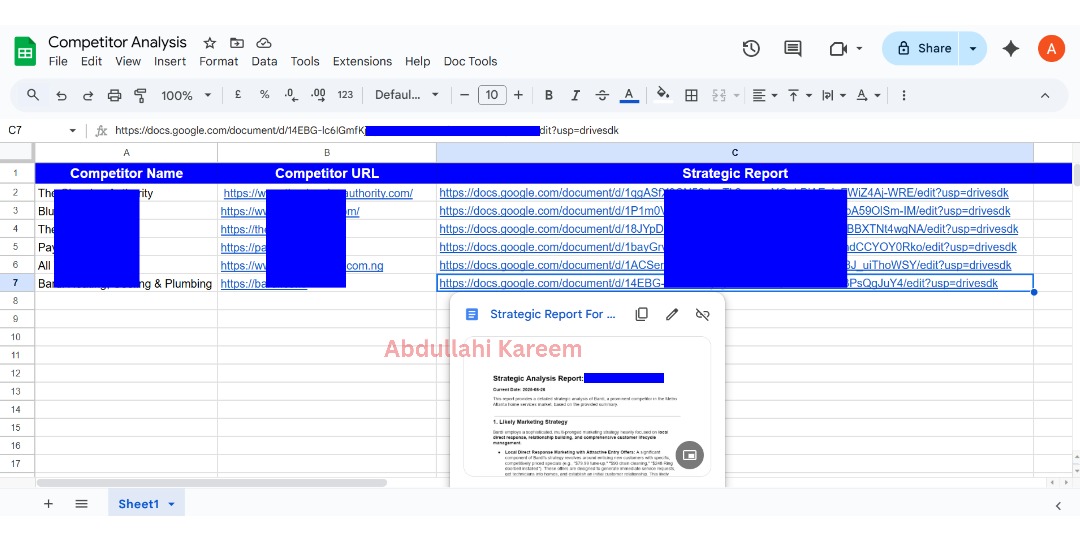Open row 6 competitor URL link

302,265
